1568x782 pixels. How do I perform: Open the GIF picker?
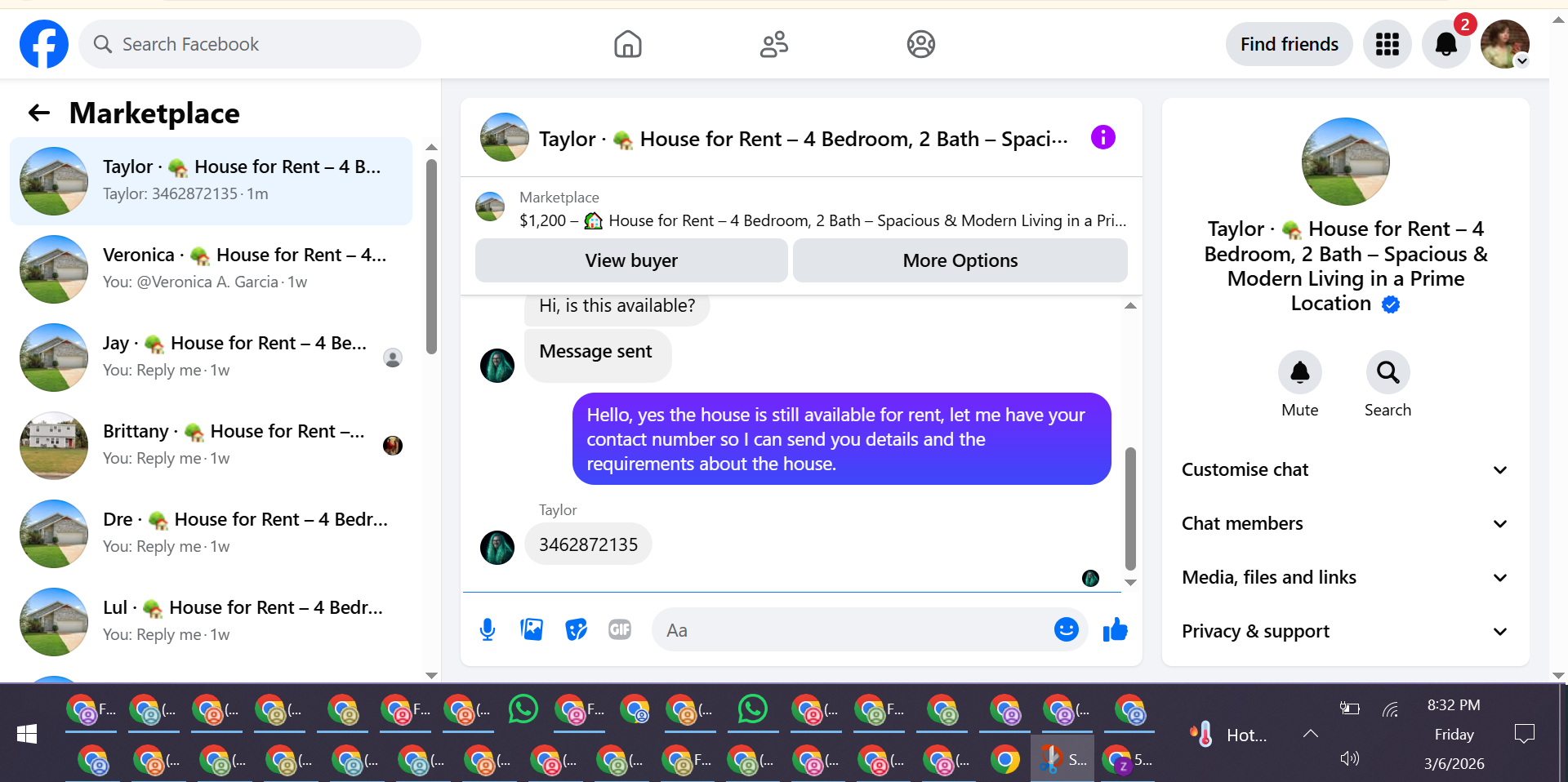pyautogui.click(x=620, y=629)
